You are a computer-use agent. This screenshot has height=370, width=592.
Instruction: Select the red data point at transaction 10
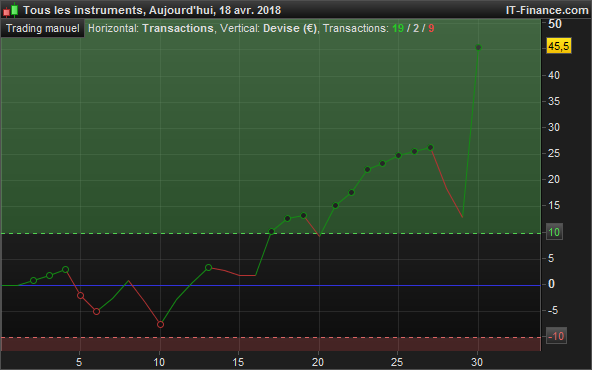point(160,325)
